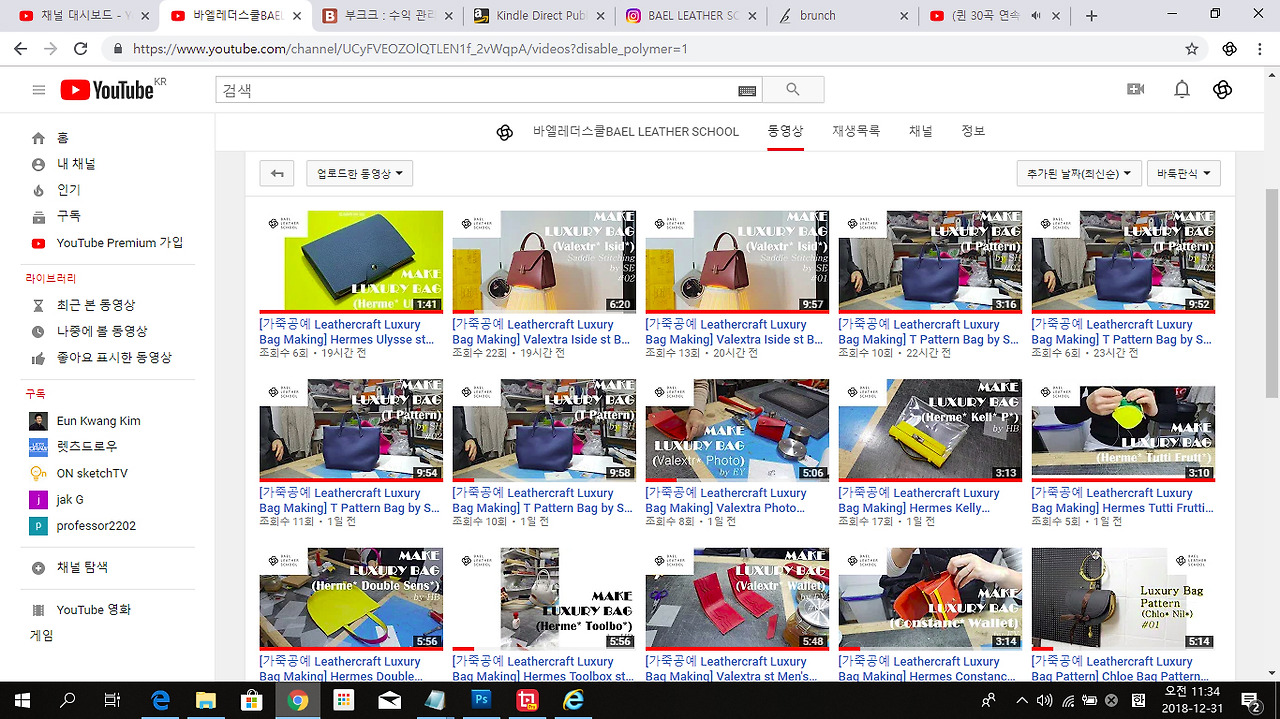Open the YouTube hamburger guide menu
This screenshot has width=1280, height=719.
click(39, 90)
